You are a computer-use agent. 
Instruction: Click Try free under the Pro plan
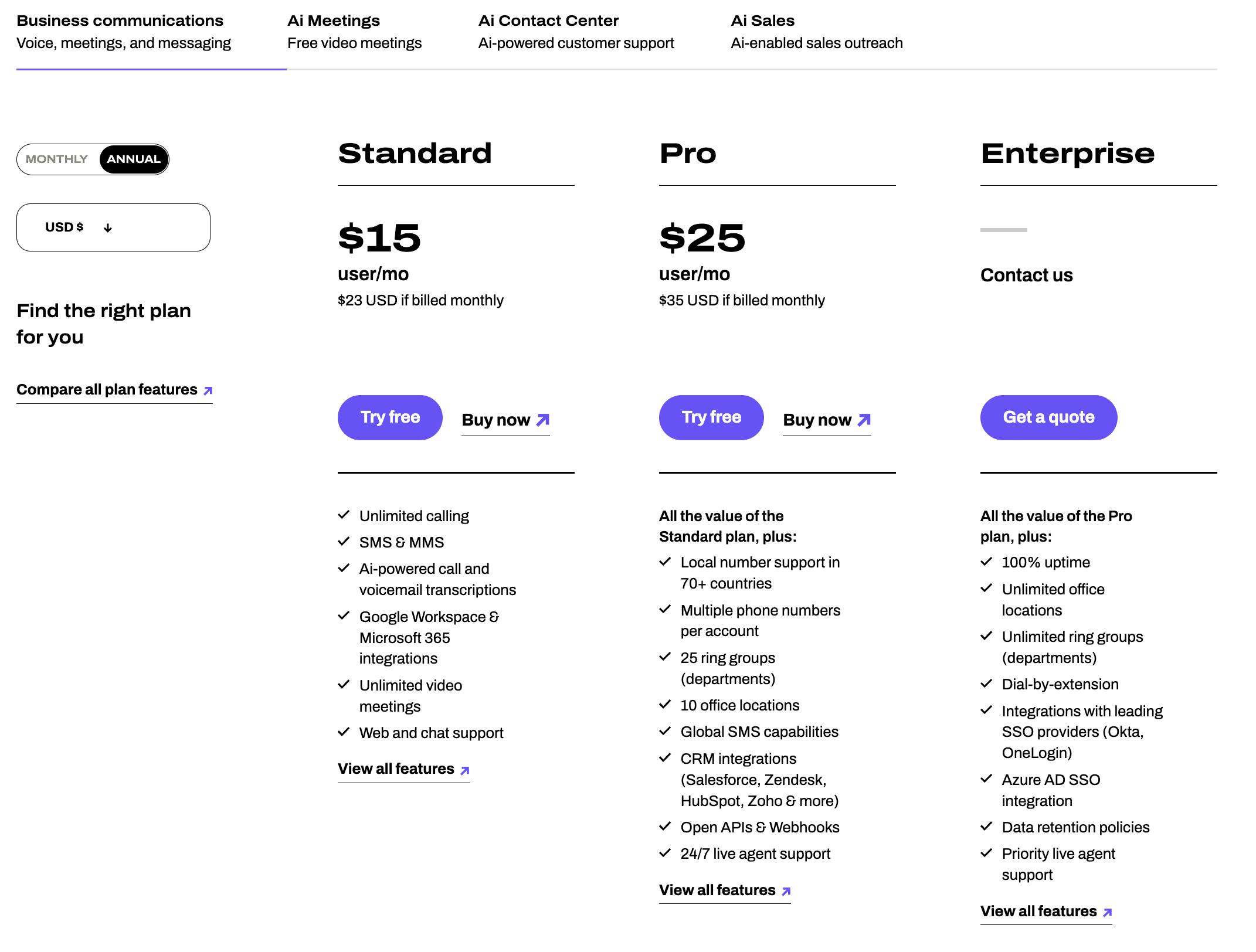coord(711,417)
